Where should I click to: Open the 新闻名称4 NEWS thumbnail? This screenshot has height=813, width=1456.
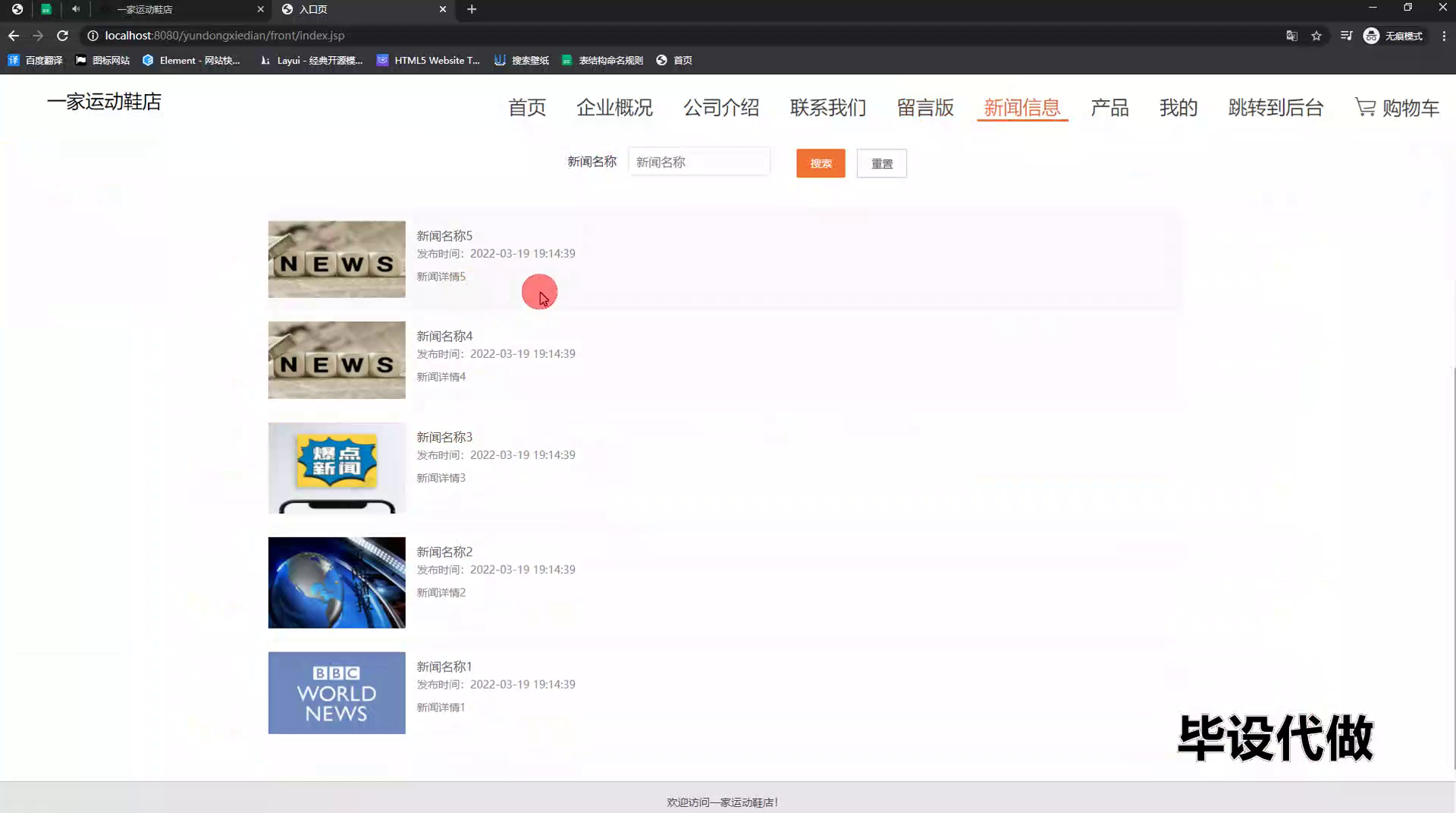point(337,360)
